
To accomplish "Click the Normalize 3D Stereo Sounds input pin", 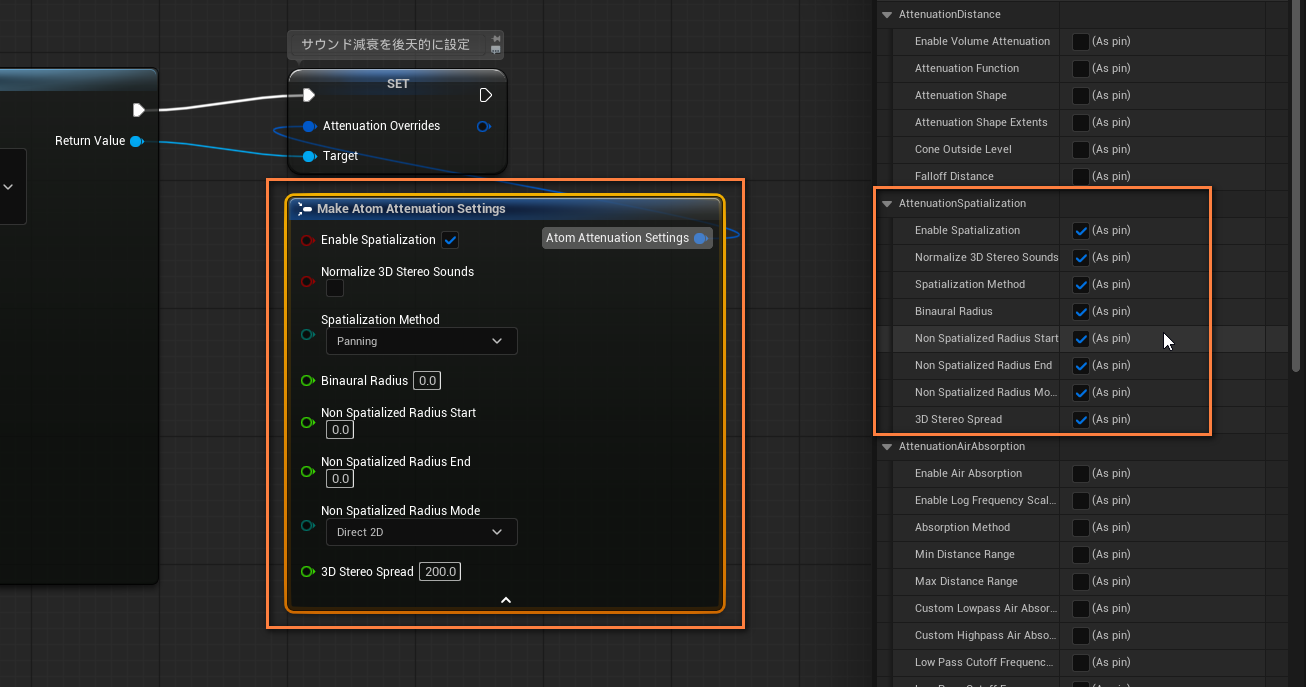I will point(308,282).
